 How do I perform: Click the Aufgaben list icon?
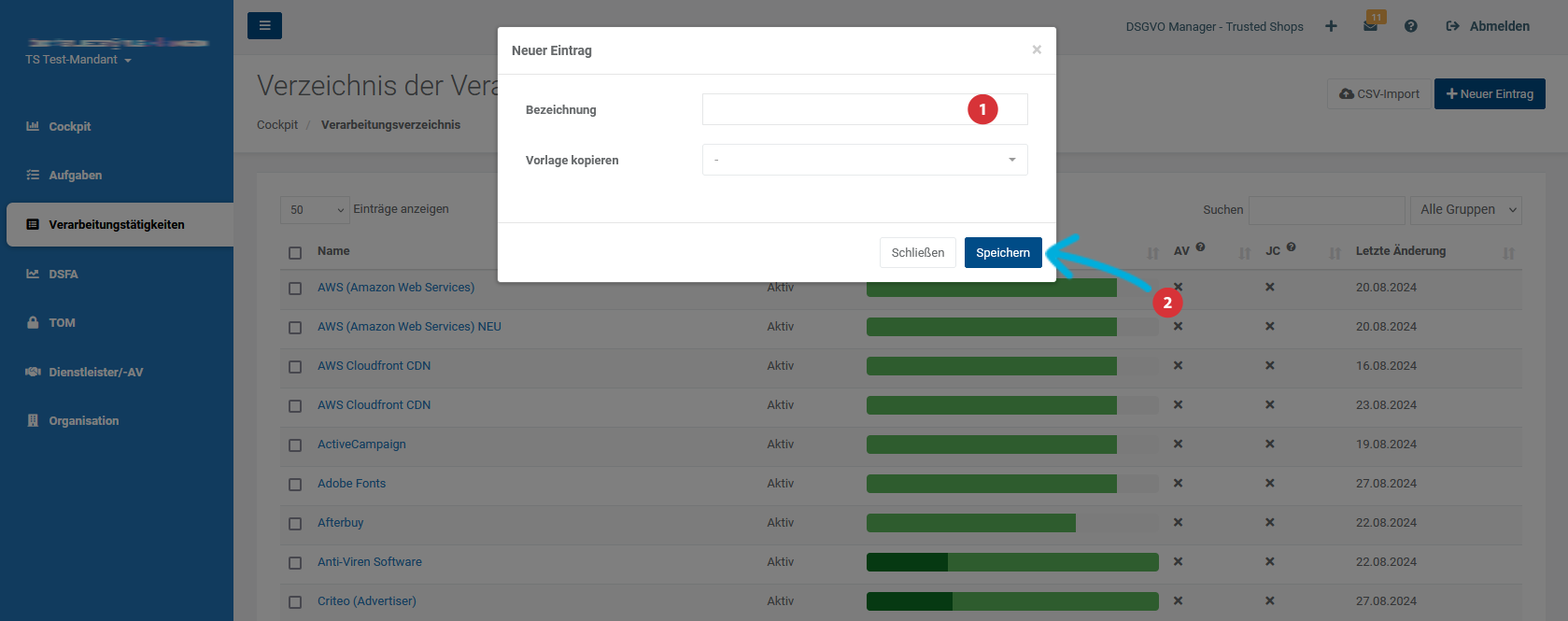[x=33, y=175]
